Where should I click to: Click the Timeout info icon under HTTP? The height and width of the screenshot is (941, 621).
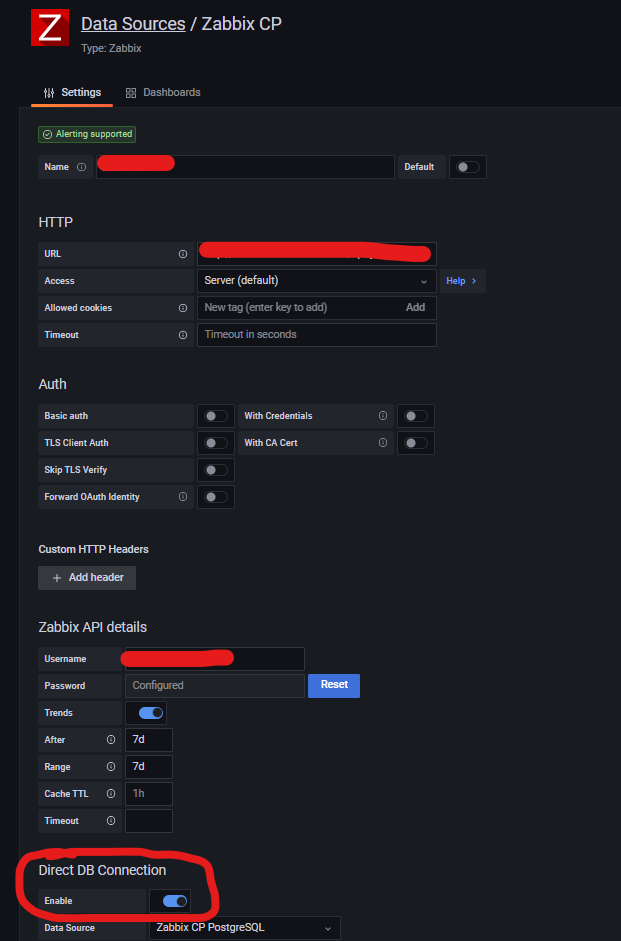coord(181,334)
